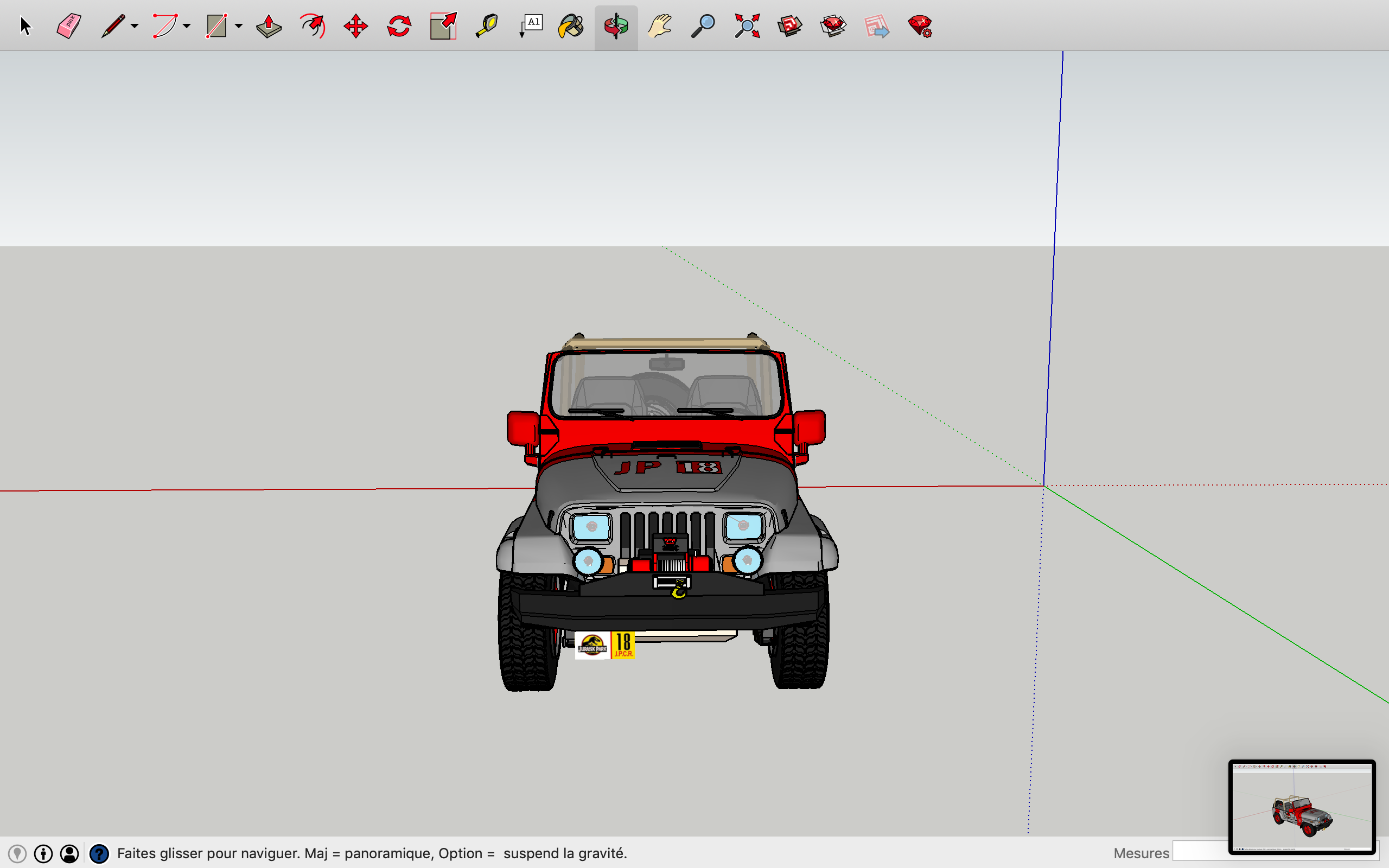The width and height of the screenshot is (1389, 868).
Task: Open the Shape tool dropdown arrow
Action: (239, 27)
